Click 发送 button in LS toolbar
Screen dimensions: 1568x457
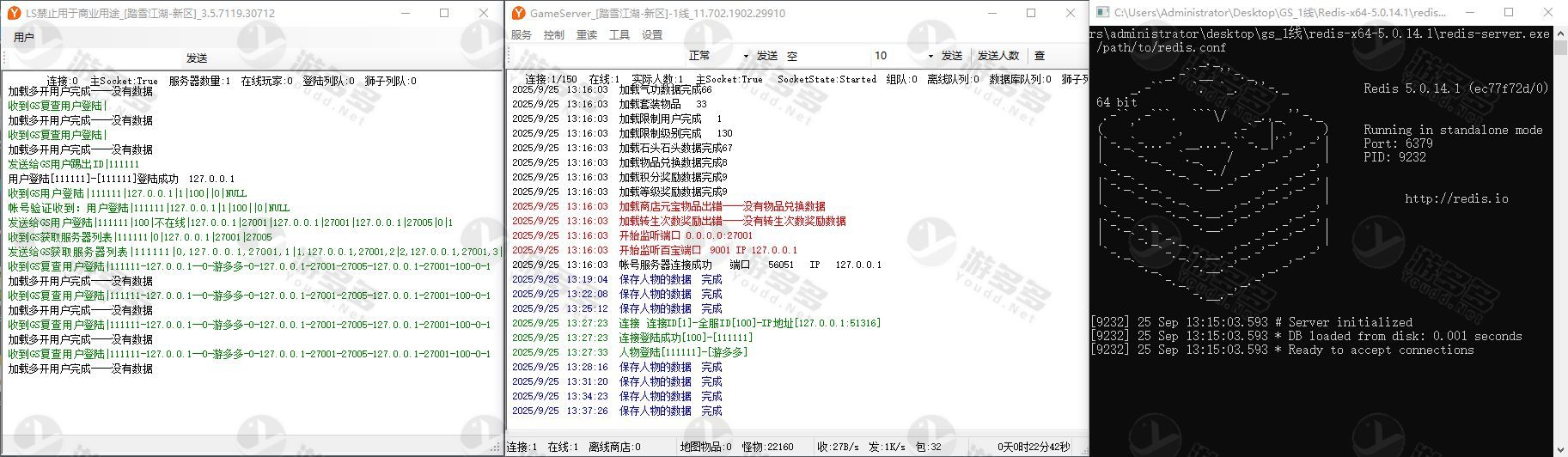click(197, 58)
